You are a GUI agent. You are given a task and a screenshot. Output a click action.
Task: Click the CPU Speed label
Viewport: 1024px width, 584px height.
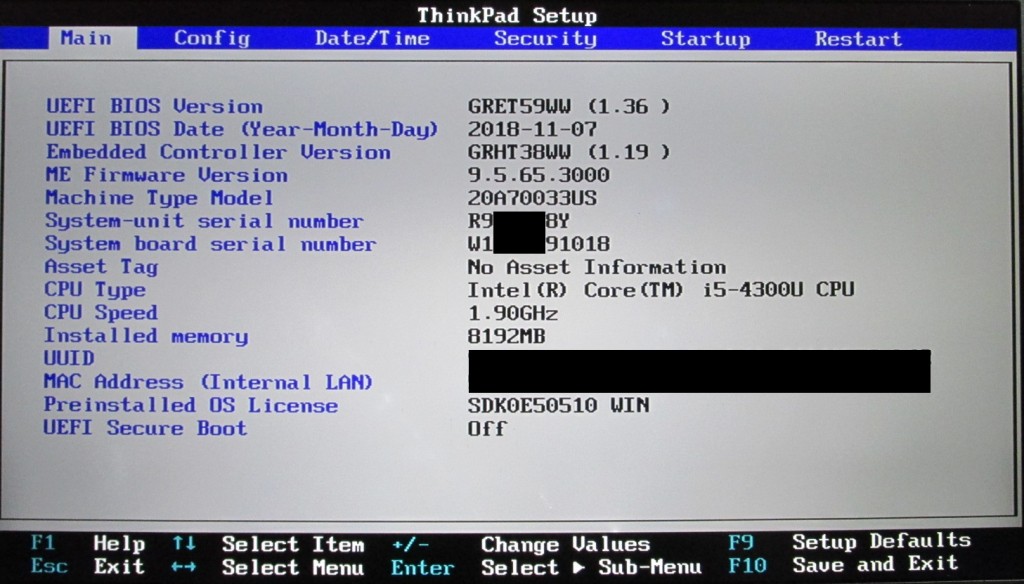point(101,312)
